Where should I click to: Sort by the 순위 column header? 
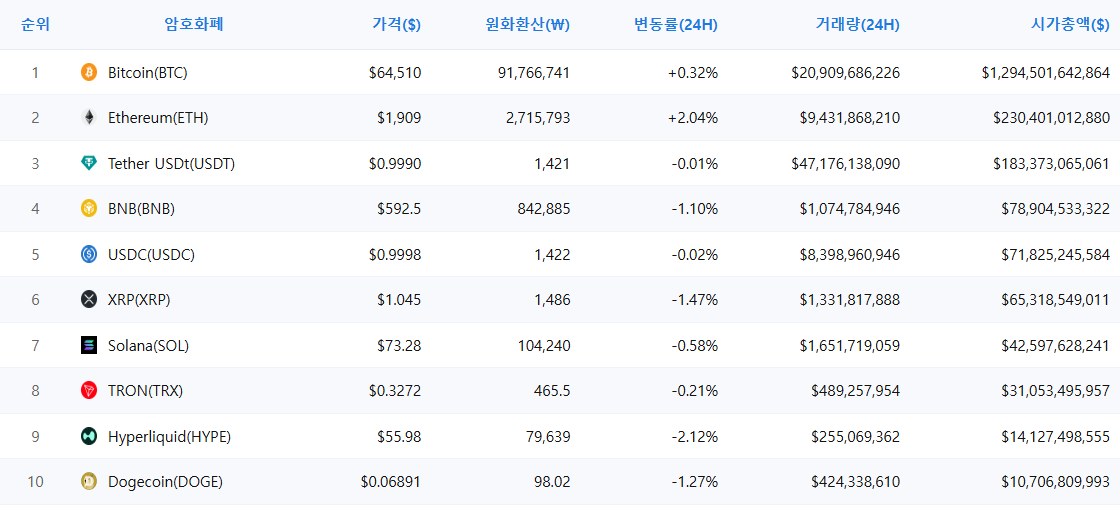pos(36,25)
